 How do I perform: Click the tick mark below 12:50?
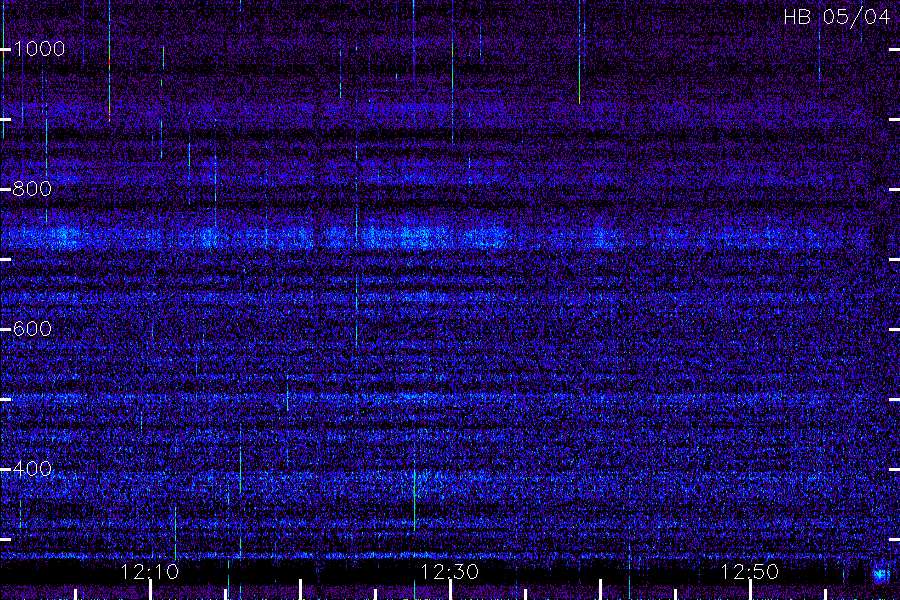coord(750,590)
